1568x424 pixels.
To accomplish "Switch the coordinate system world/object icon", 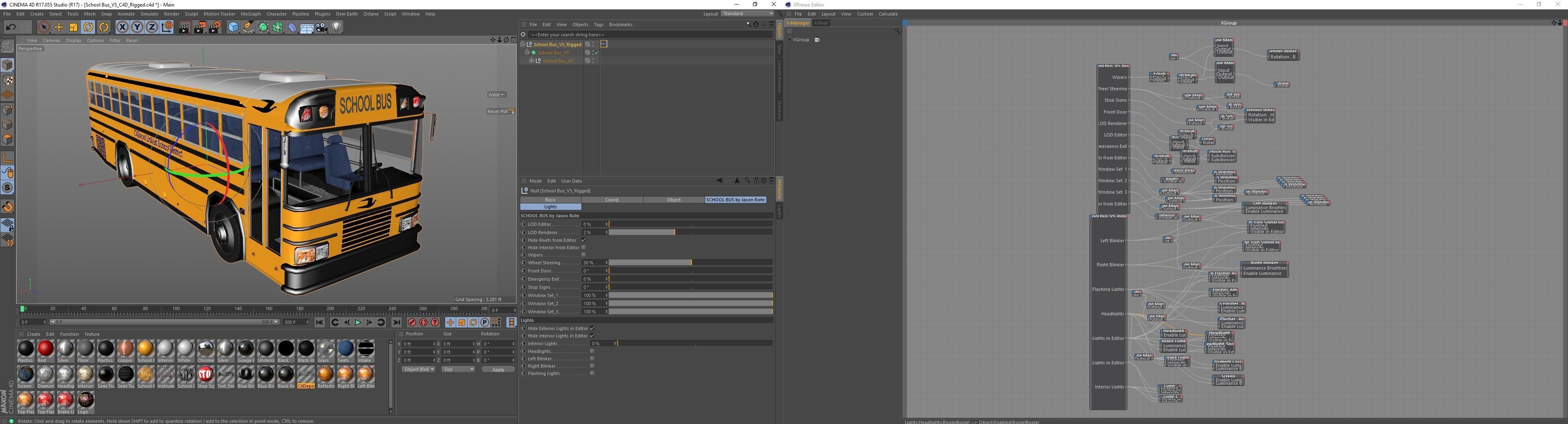I will [x=167, y=27].
